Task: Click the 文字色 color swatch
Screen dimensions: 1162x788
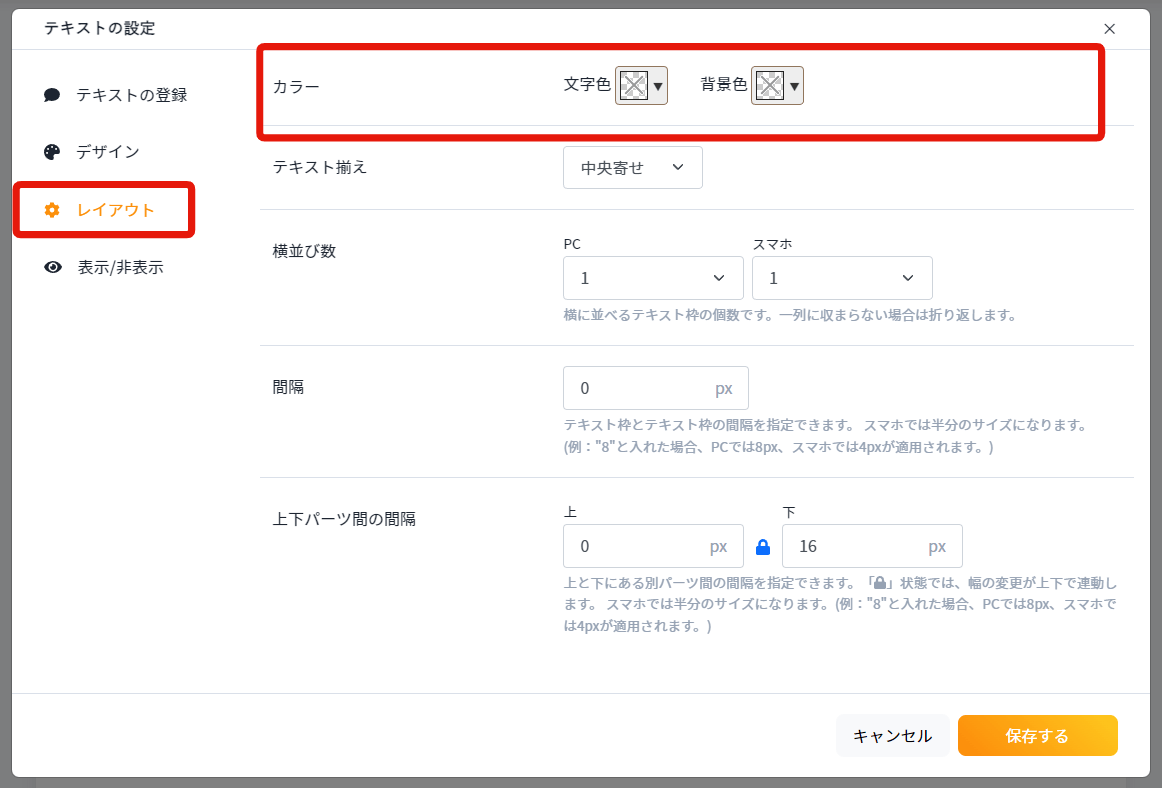Action: [632, 86]
